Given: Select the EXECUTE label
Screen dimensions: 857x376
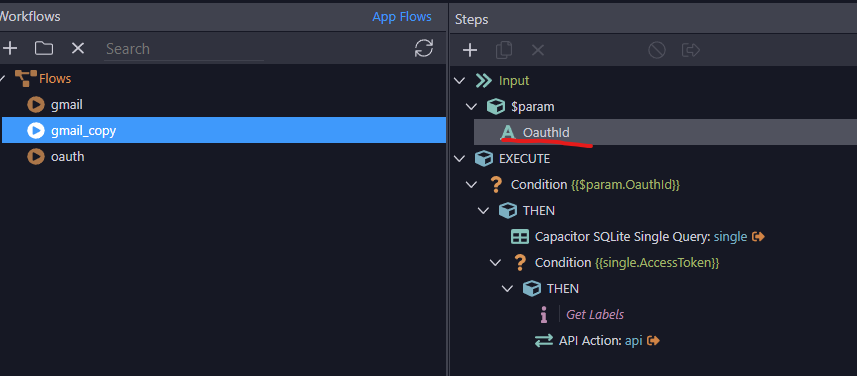Looking at the screenshot, I should (x=524, y=159).
